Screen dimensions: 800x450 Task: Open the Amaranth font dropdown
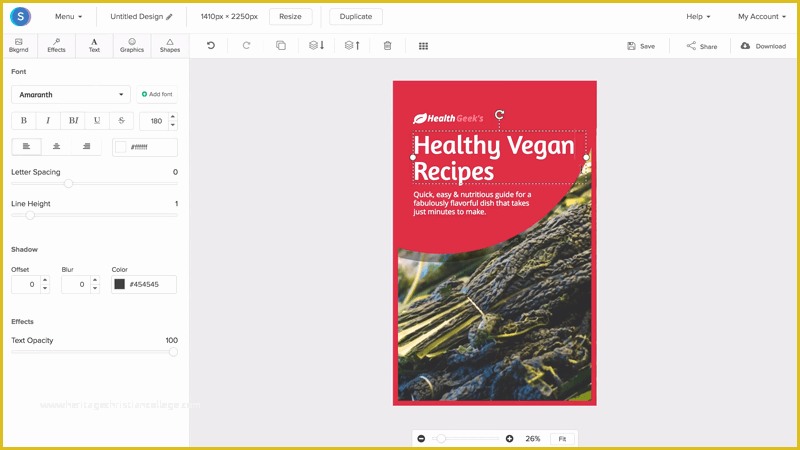click(x=71, y=94)
